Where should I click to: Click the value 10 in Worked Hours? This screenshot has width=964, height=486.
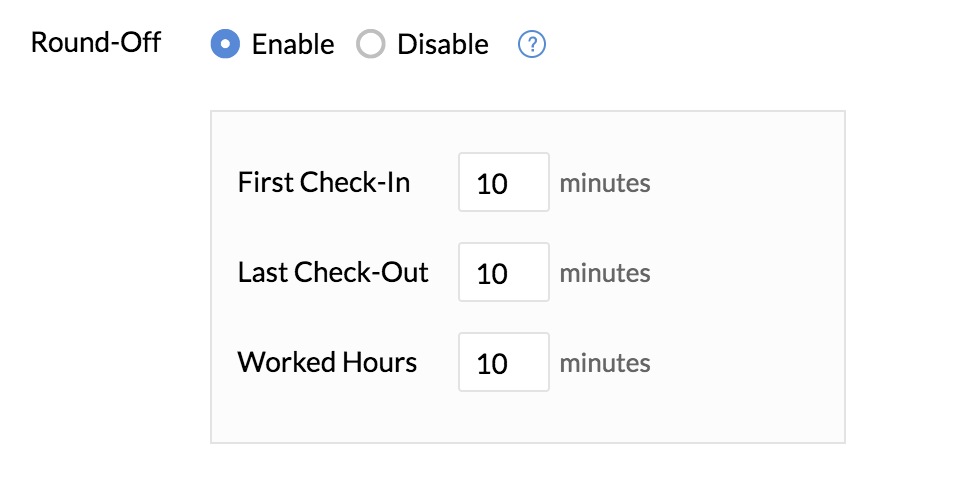(492, 364)
